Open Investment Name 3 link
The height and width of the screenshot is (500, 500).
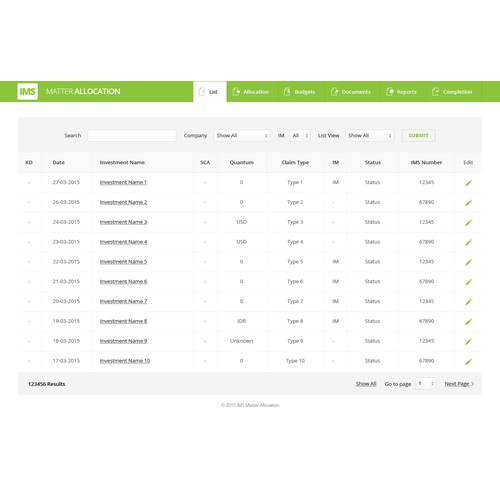click(123, 222)
